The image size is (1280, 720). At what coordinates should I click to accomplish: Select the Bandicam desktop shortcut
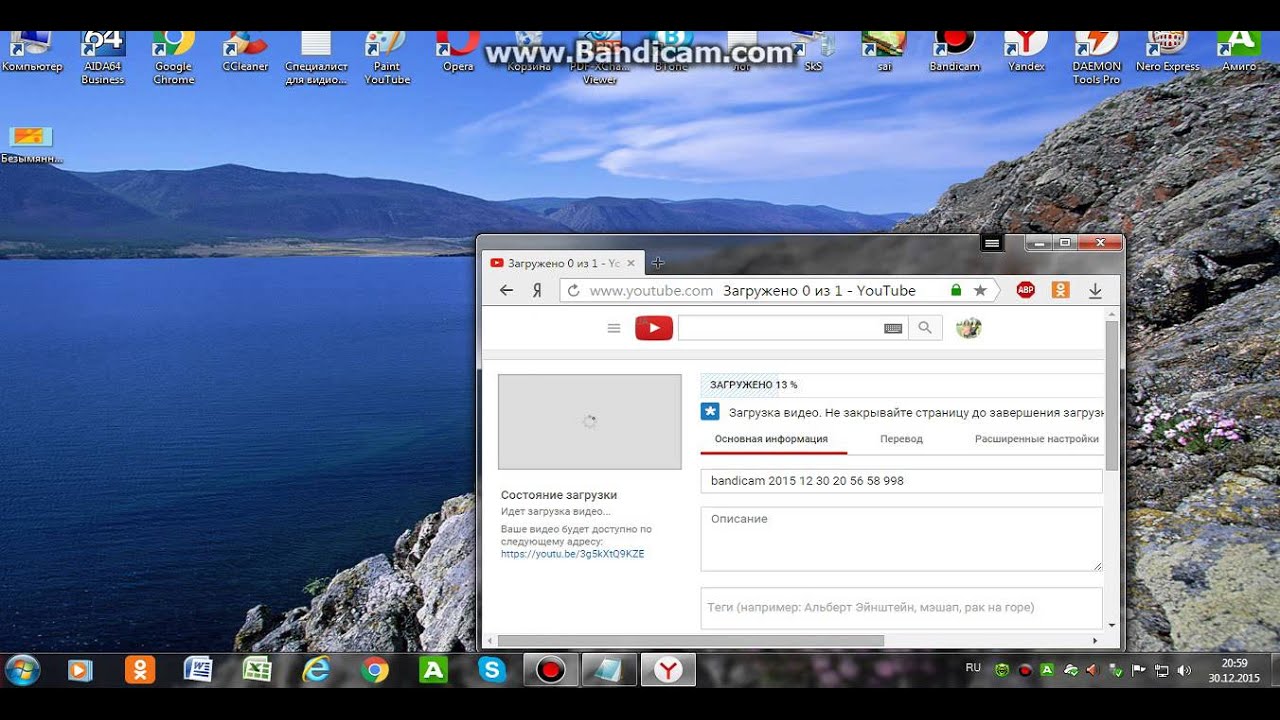955,52
